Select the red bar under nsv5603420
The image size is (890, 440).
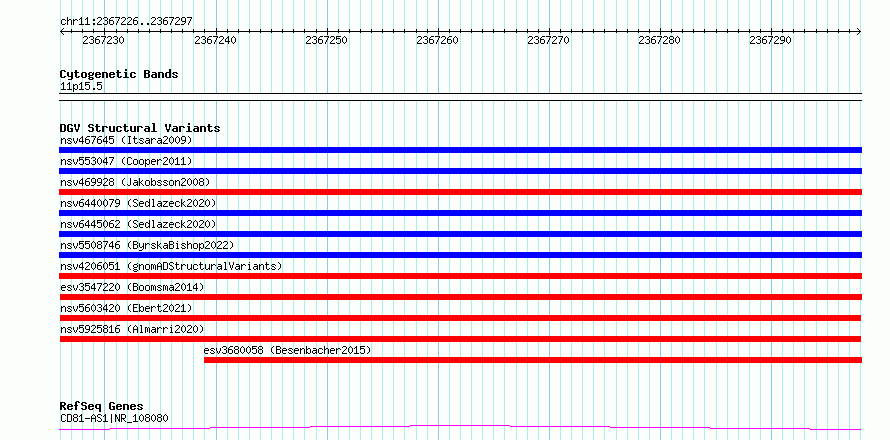pos(460,318)
